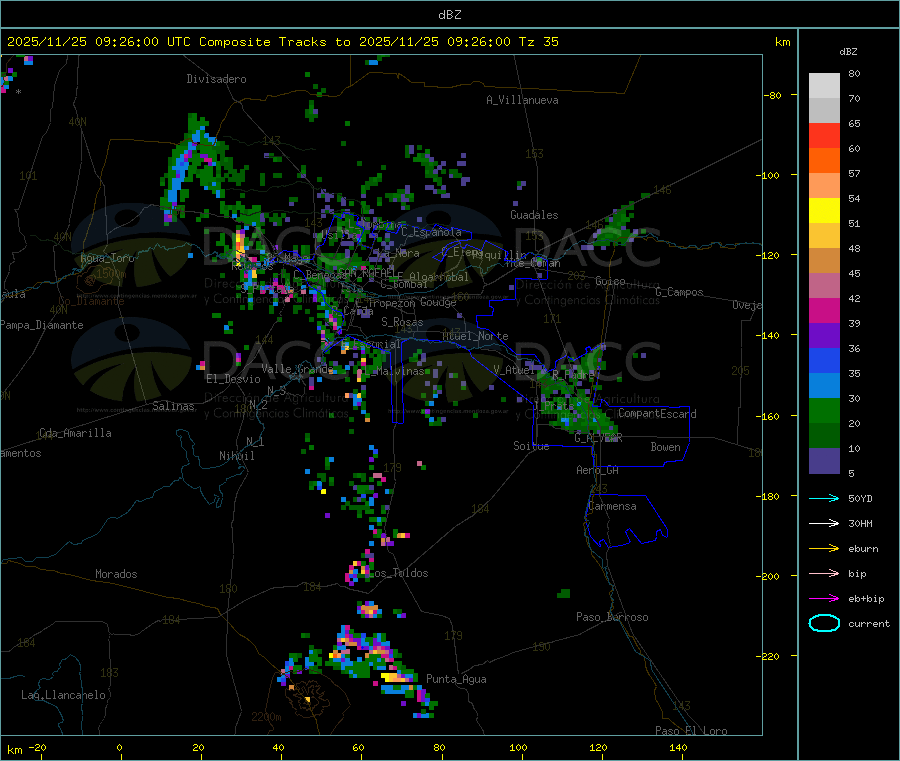Click the Divisadero place label
Viewport: 900px width, 761px height.
coord(216,79)
